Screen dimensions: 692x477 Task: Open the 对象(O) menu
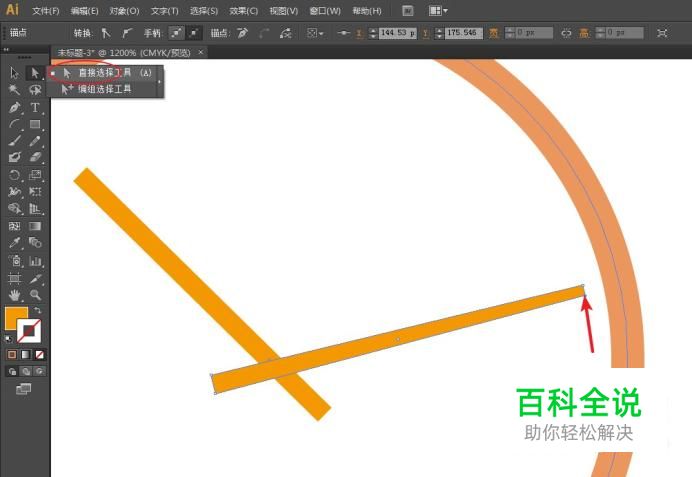pyautogui.click(x=124, y=11)
